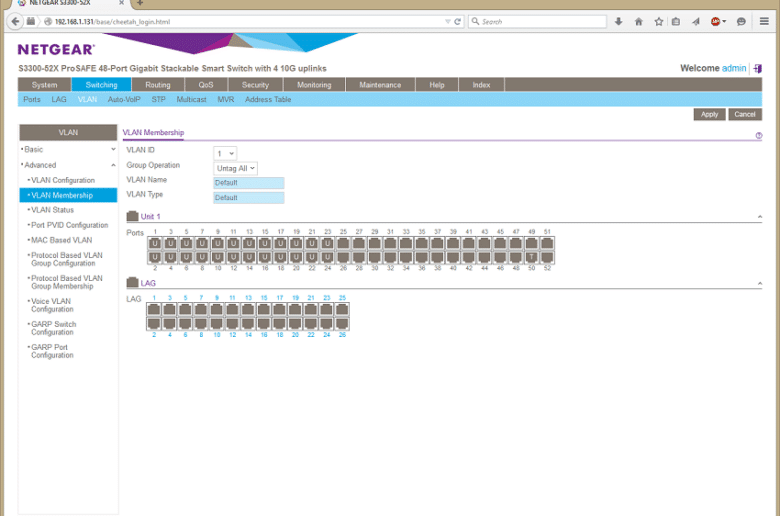Open the browser hamburger menu
This screenshot has width=780, height=516.
(764, 21)
